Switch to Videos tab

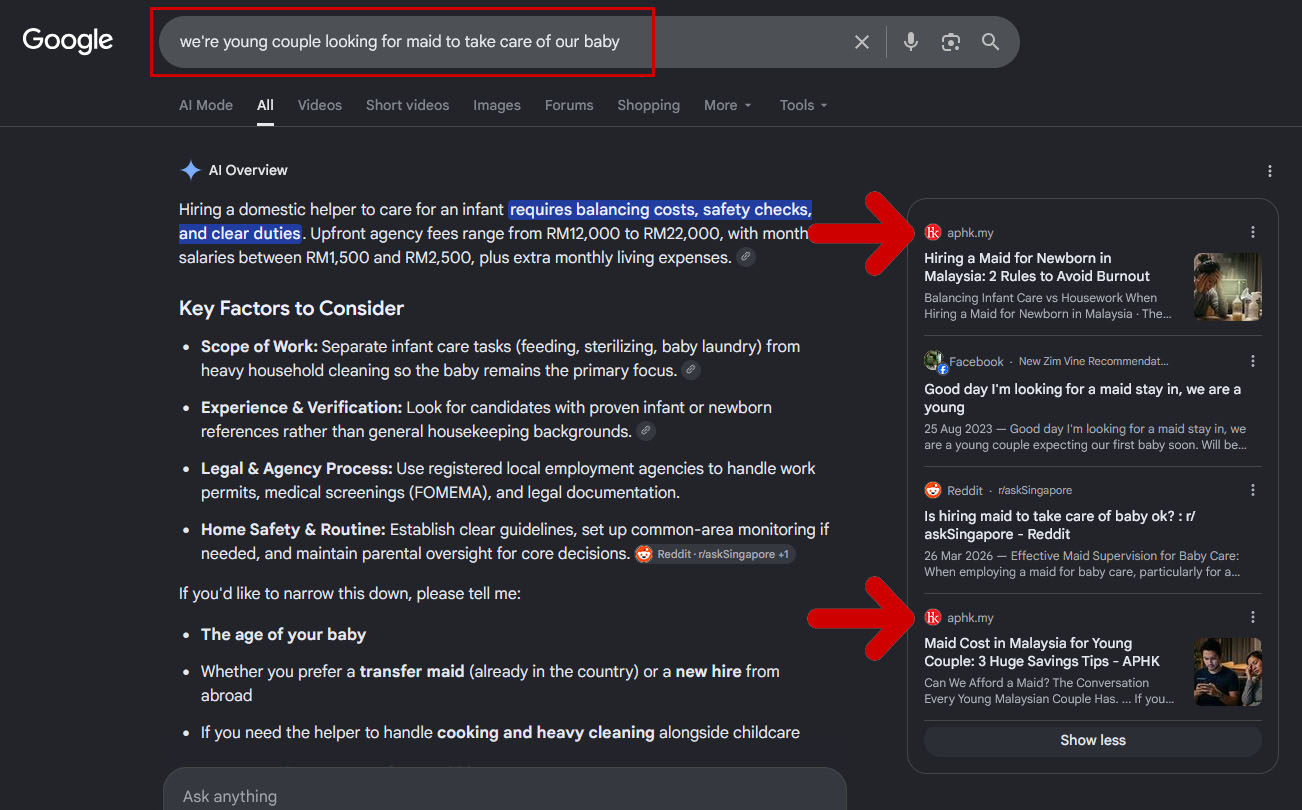pos(320,105)
